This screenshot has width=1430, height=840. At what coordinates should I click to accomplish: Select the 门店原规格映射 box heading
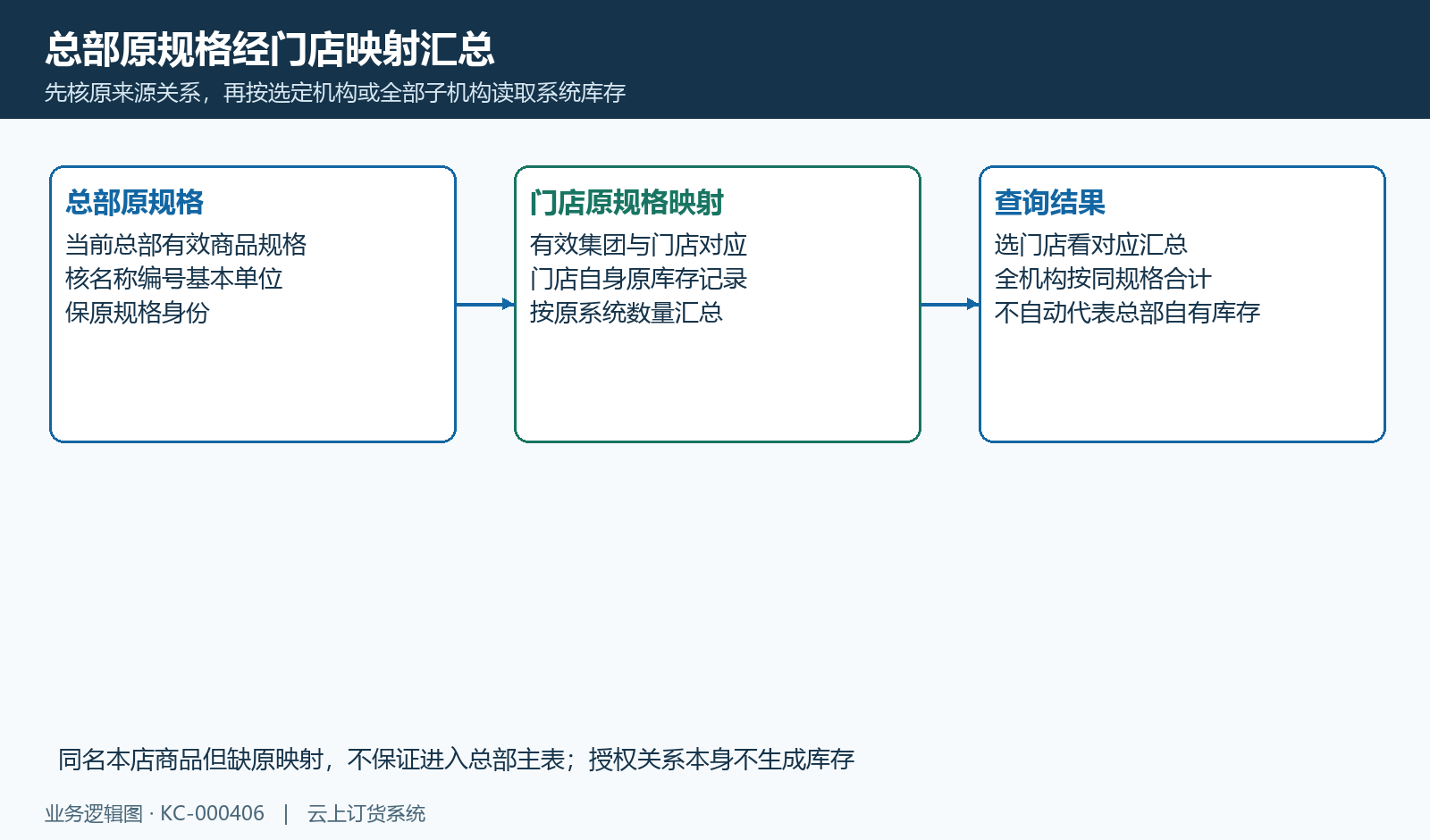(627, 203)
